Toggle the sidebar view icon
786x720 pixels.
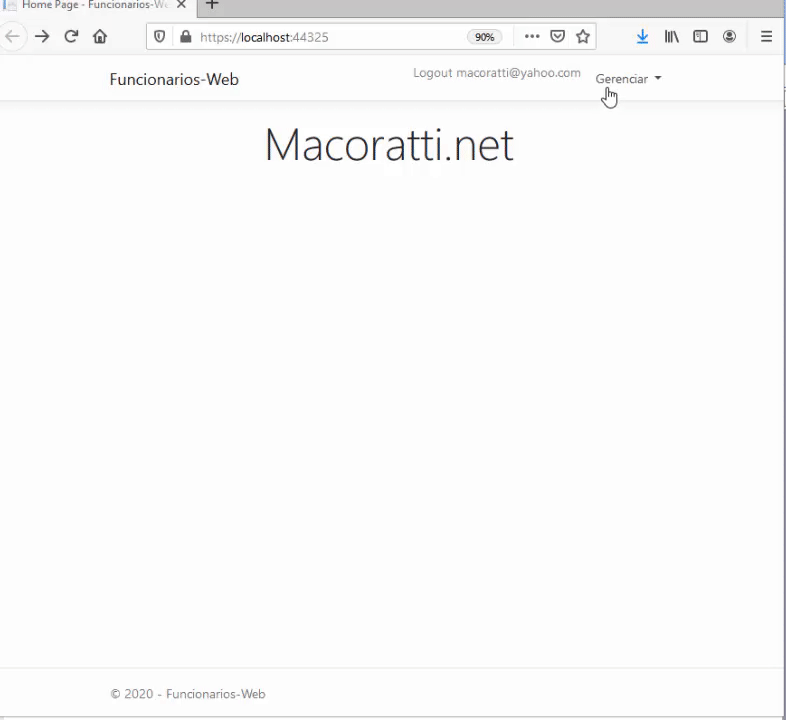pos(700,37)
